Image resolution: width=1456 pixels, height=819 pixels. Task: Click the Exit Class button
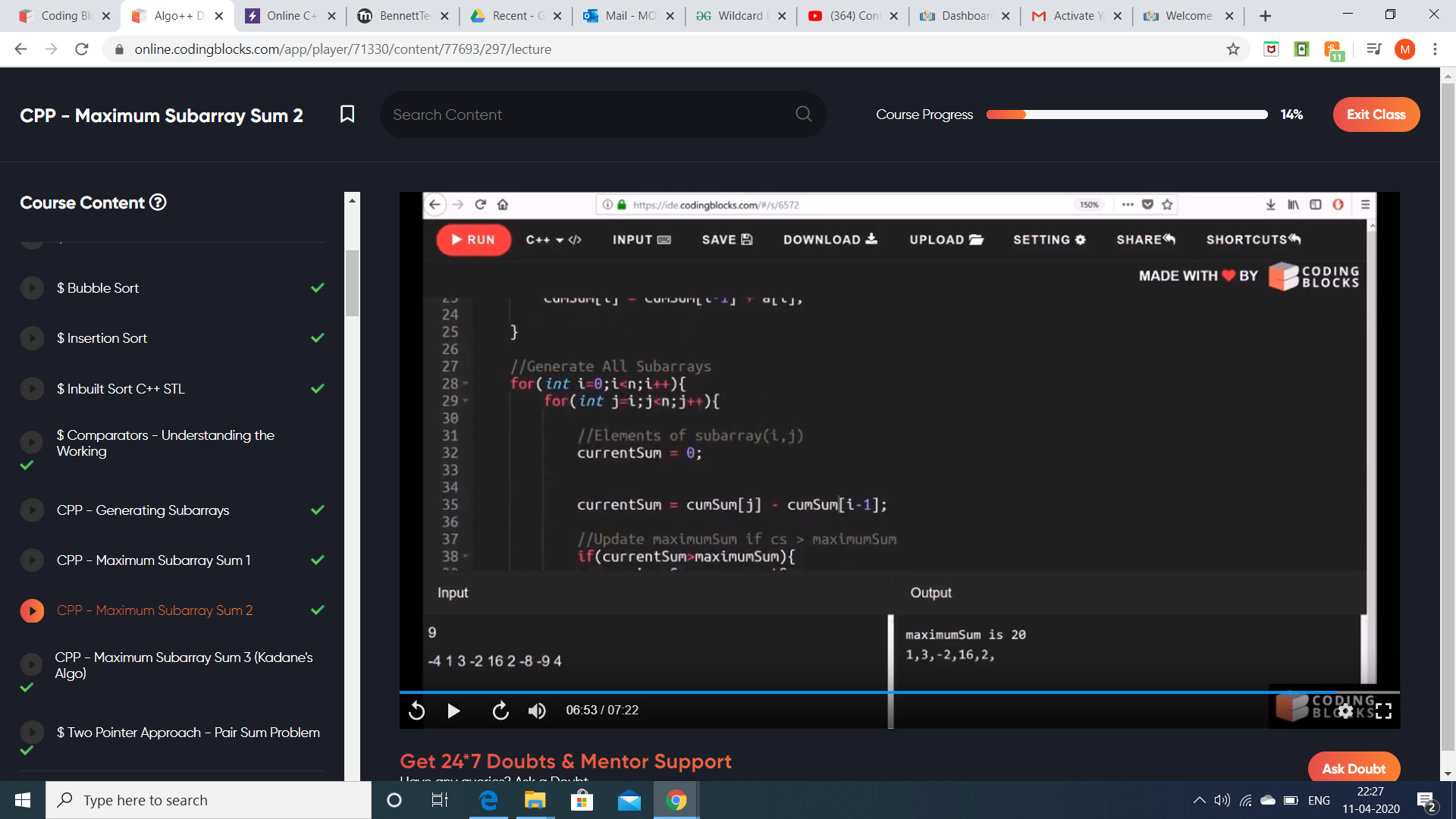(1376, 115)
